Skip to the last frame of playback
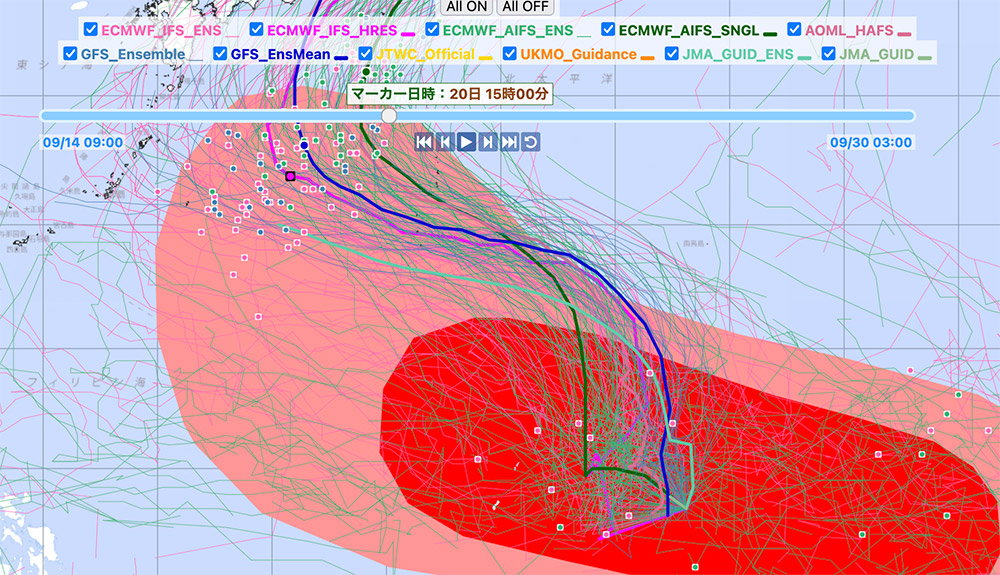The width and height of the screenshot is (1000, 575). tap(509, 142)
